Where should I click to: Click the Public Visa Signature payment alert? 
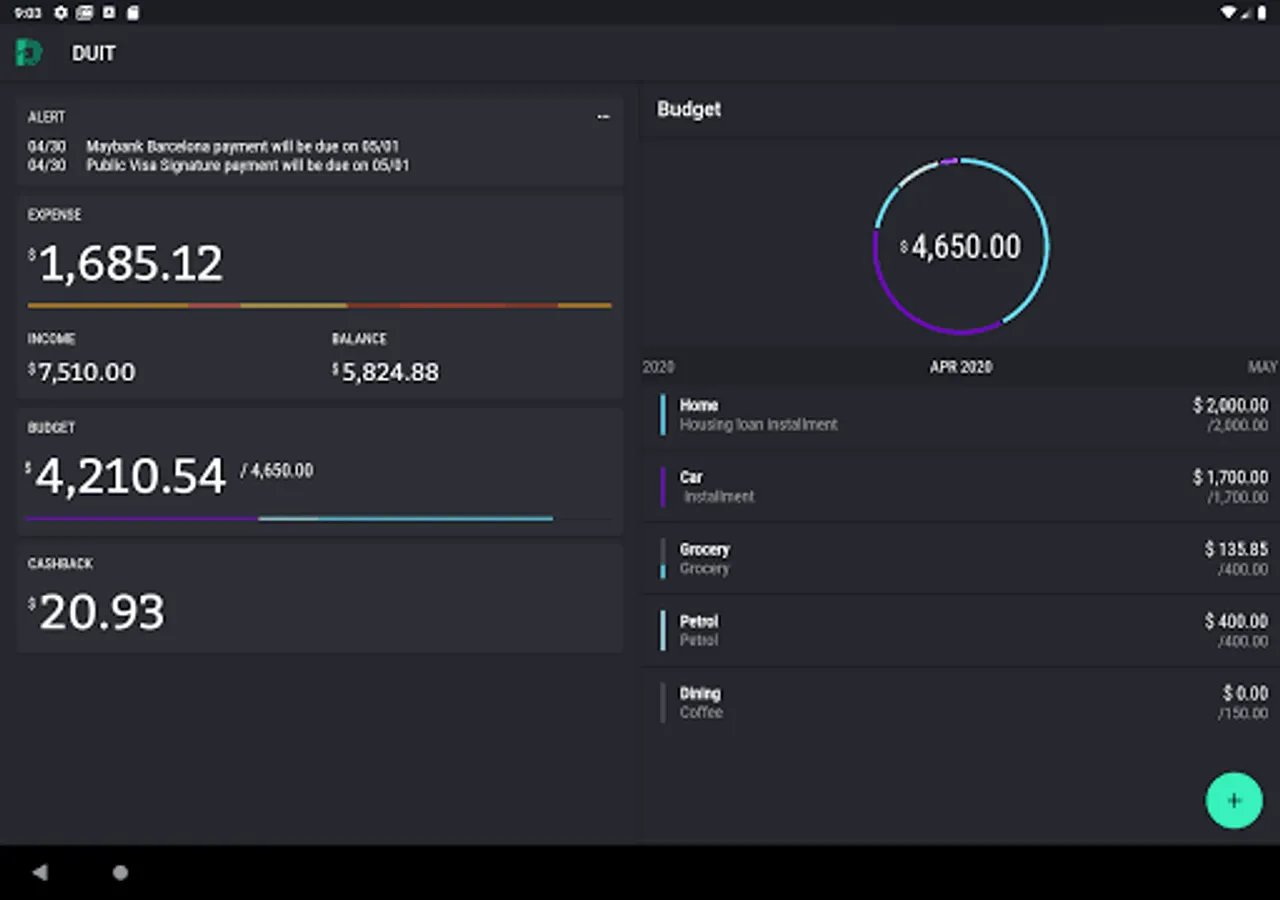[x=218, y=165]
